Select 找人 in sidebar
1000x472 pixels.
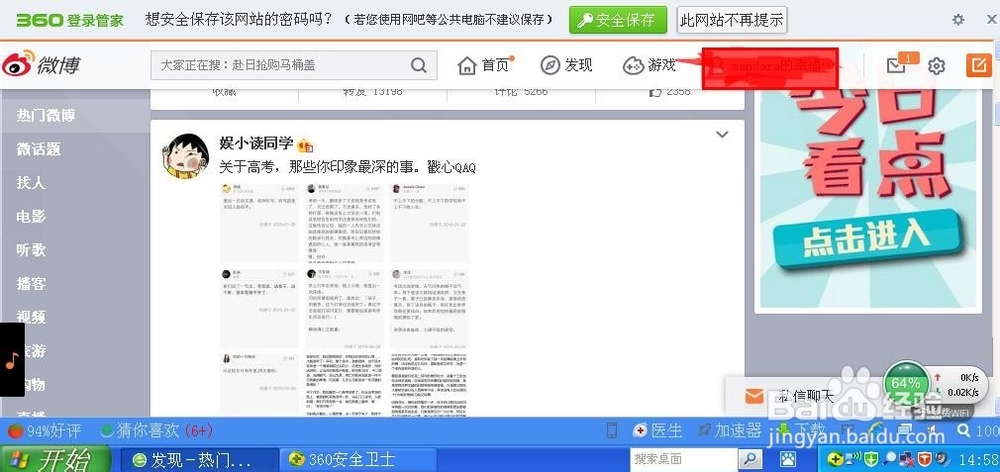[31, 183]
